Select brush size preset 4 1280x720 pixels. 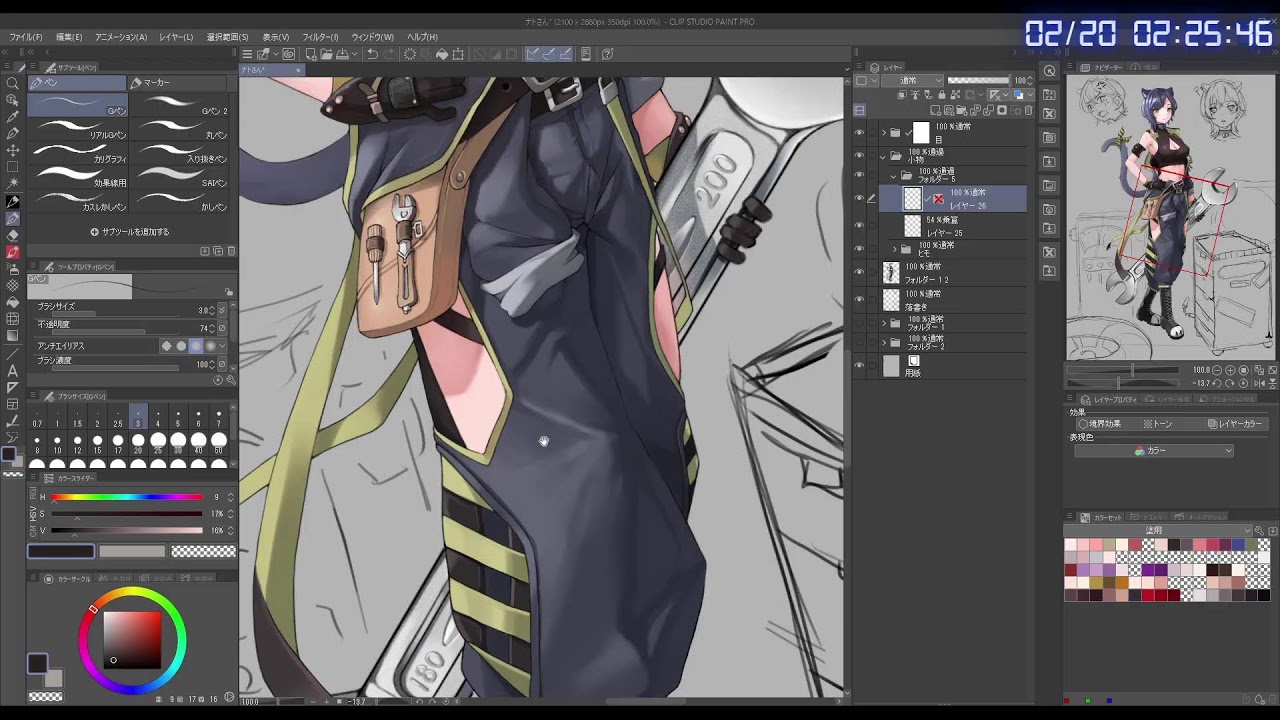(158, 417)
